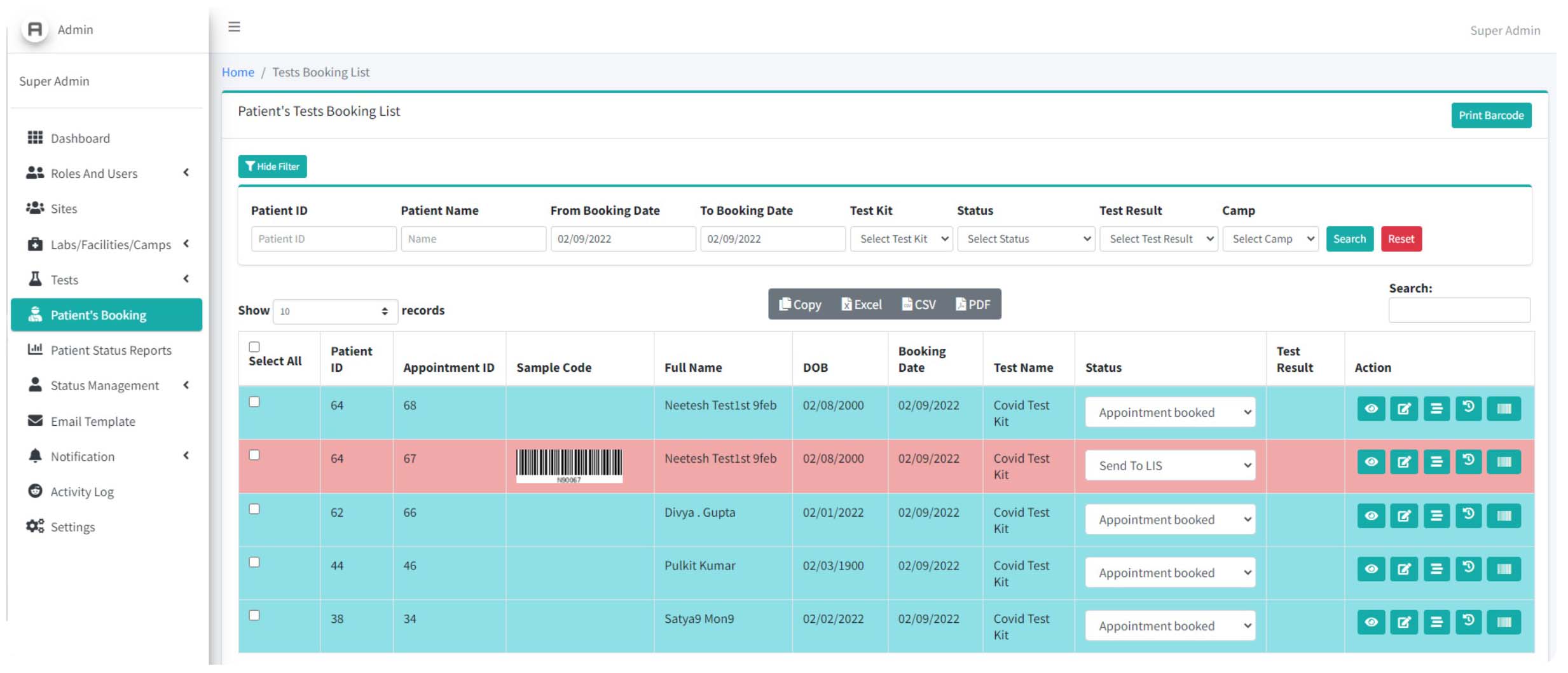Image resolution: width=1568 pixels, height=673 pixels.
Task: Open list details for Pulkit Kumar
Action: (x=1436, y=569)
